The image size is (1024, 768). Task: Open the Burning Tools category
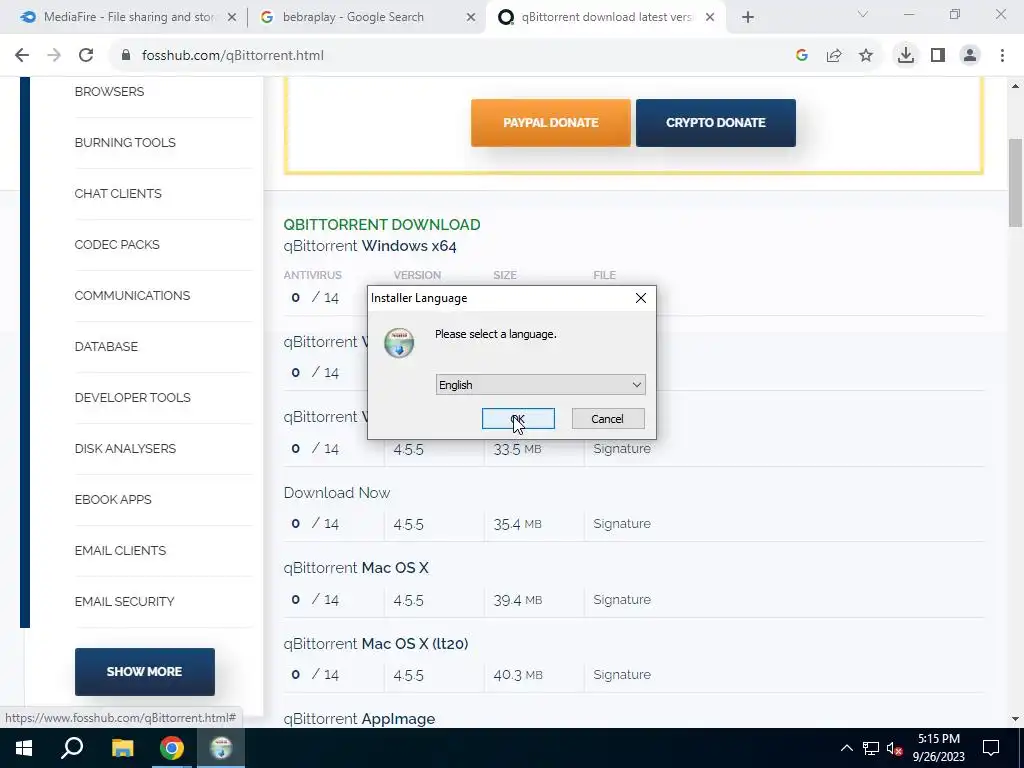coord(125,142)
